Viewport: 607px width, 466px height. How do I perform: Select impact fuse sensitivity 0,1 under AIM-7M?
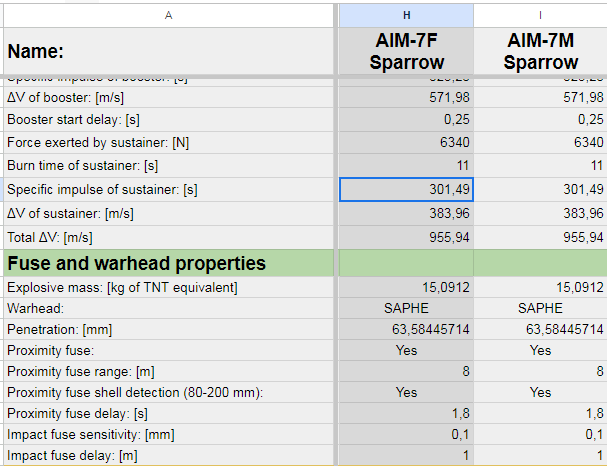pyautogui.click(x=540, y=434)
